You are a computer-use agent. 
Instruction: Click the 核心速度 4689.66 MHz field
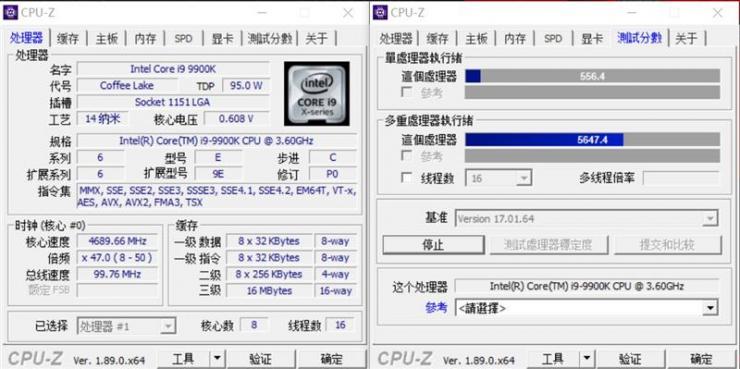[118, 241]
